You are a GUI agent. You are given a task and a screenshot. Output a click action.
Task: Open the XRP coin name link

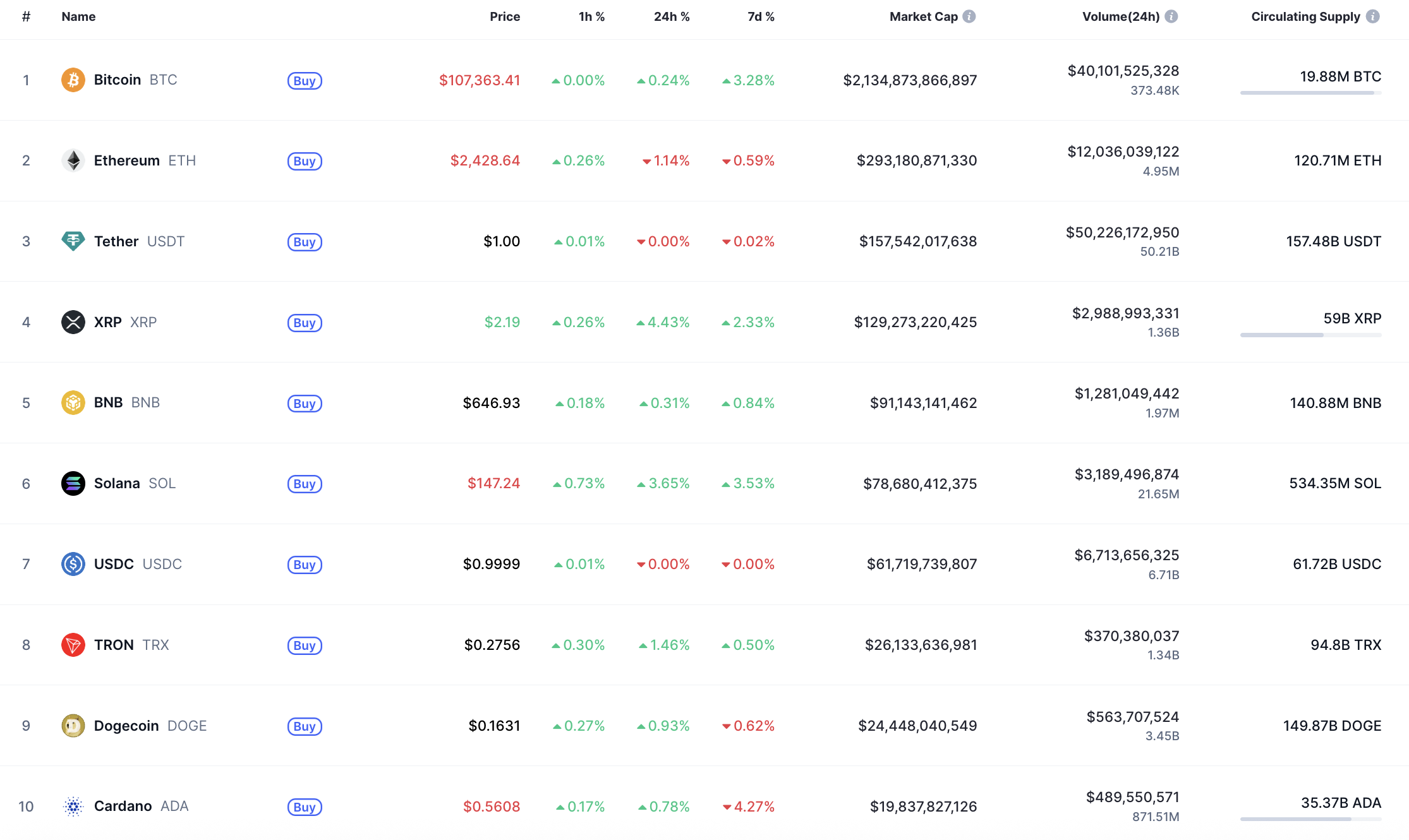click(x=107, y=322)
